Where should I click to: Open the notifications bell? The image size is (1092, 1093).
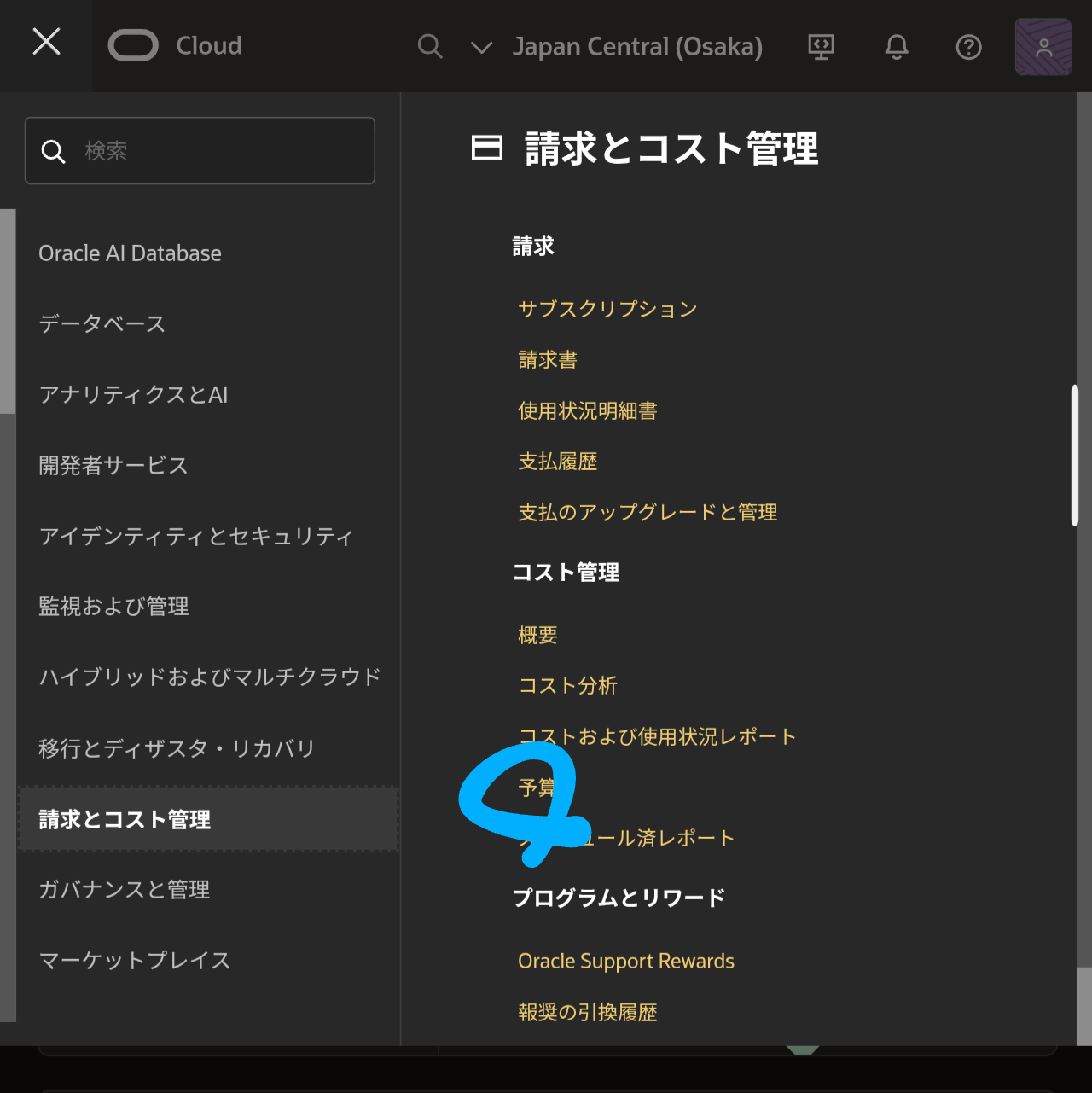click(896, 47)
